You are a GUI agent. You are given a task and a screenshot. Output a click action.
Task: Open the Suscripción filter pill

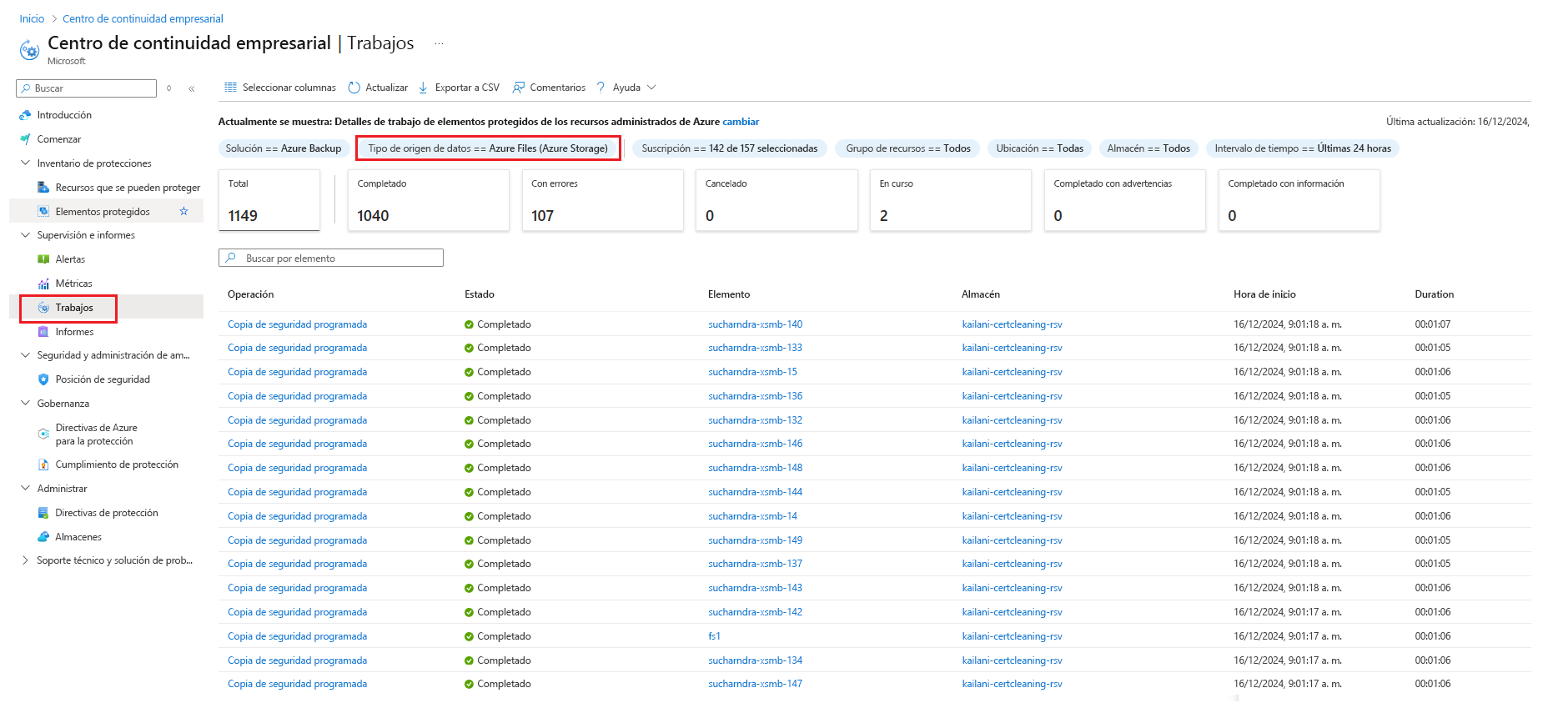(730, 148)
